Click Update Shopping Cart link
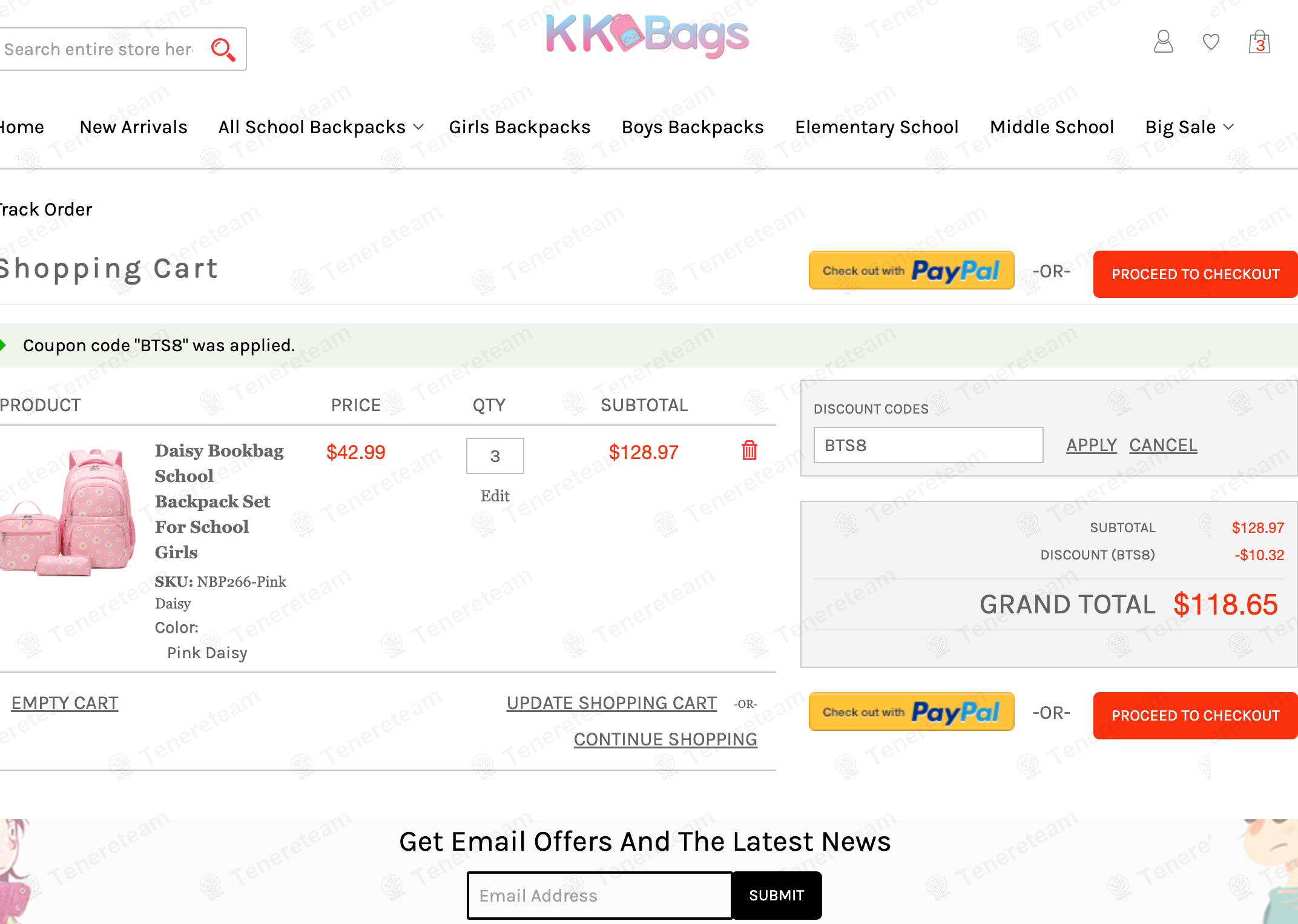This screenshot has height=924, width=1298. point(611,703)
